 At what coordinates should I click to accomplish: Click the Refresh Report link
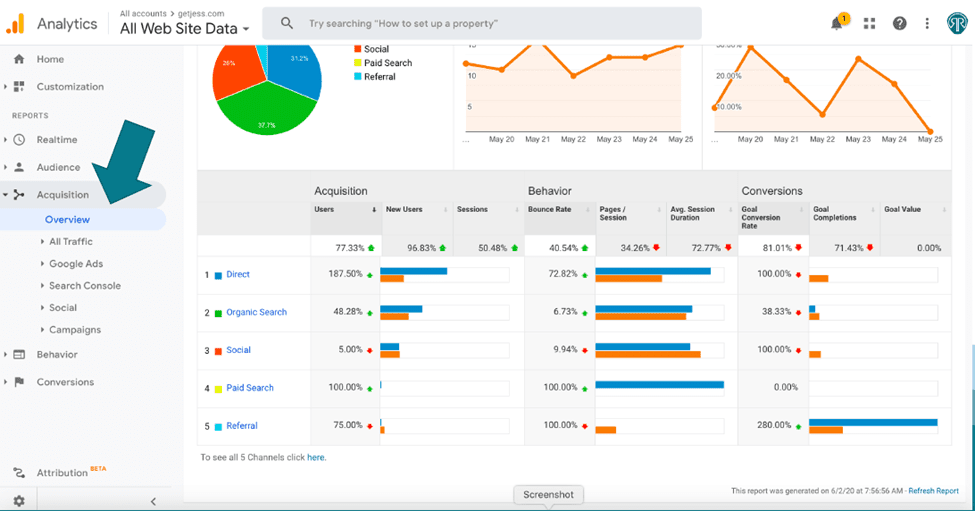tap(933, 491)
